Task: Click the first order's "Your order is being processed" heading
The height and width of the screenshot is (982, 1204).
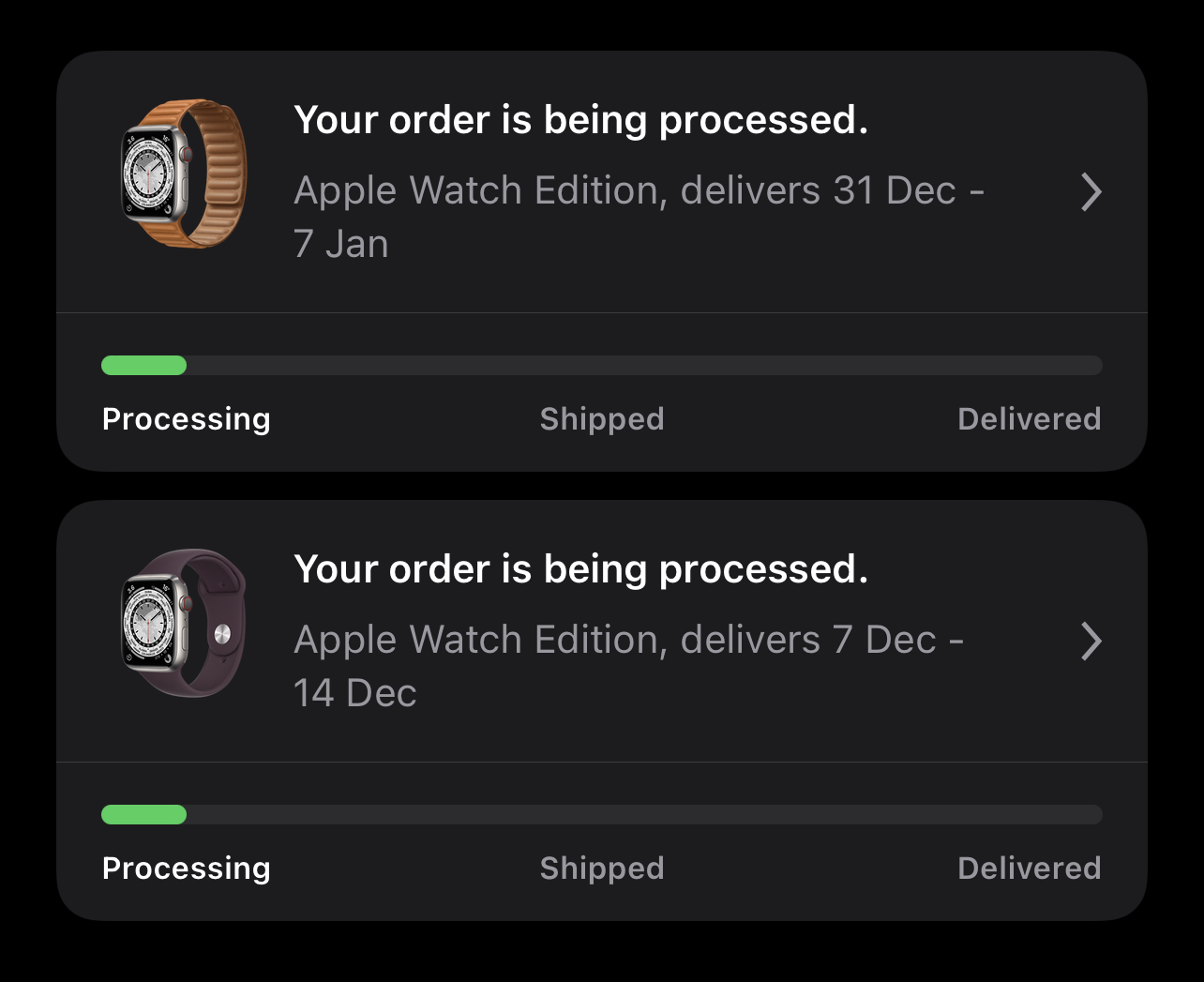Action: tap(580, 120)
